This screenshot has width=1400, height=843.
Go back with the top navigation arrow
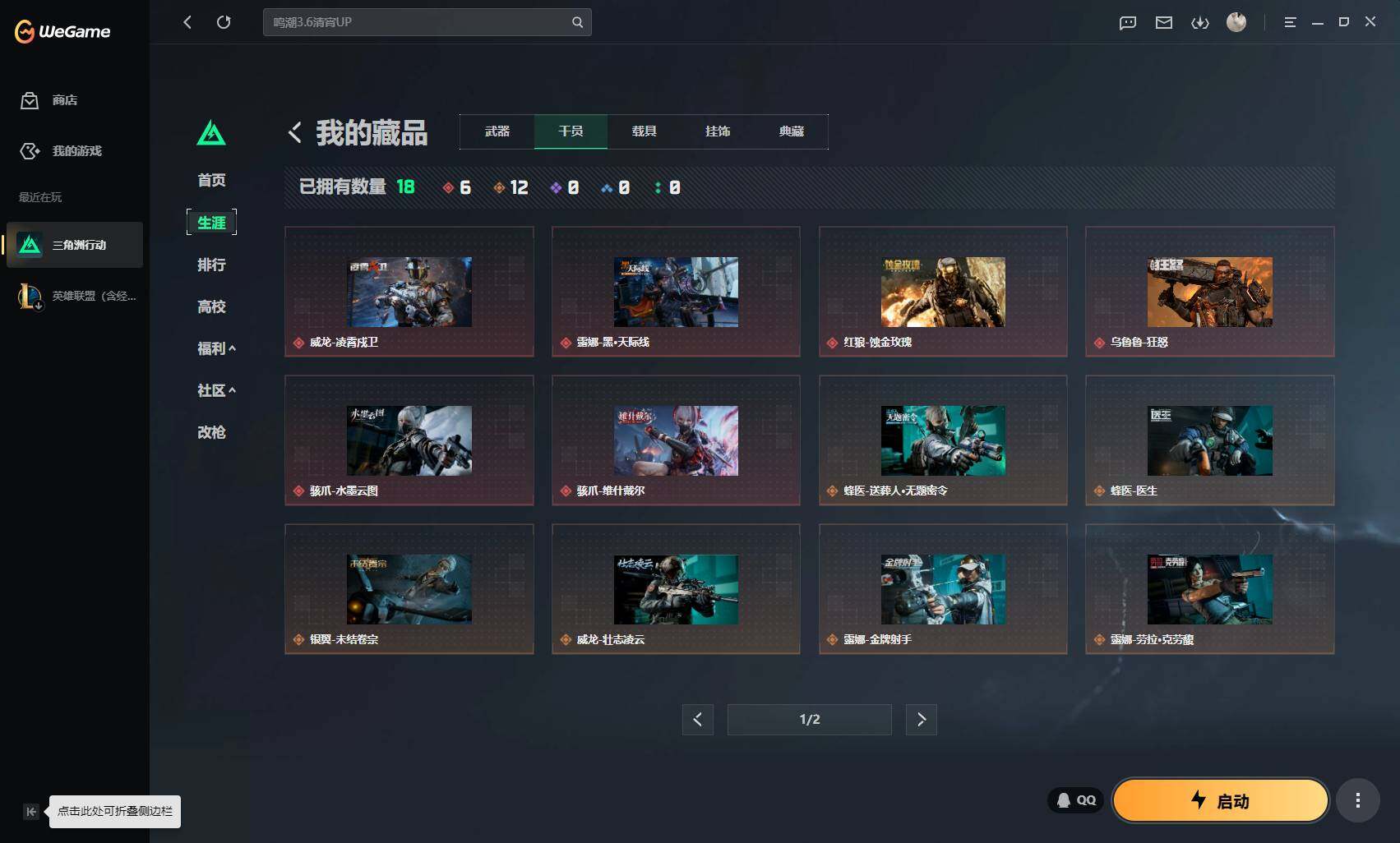[187, 22]
